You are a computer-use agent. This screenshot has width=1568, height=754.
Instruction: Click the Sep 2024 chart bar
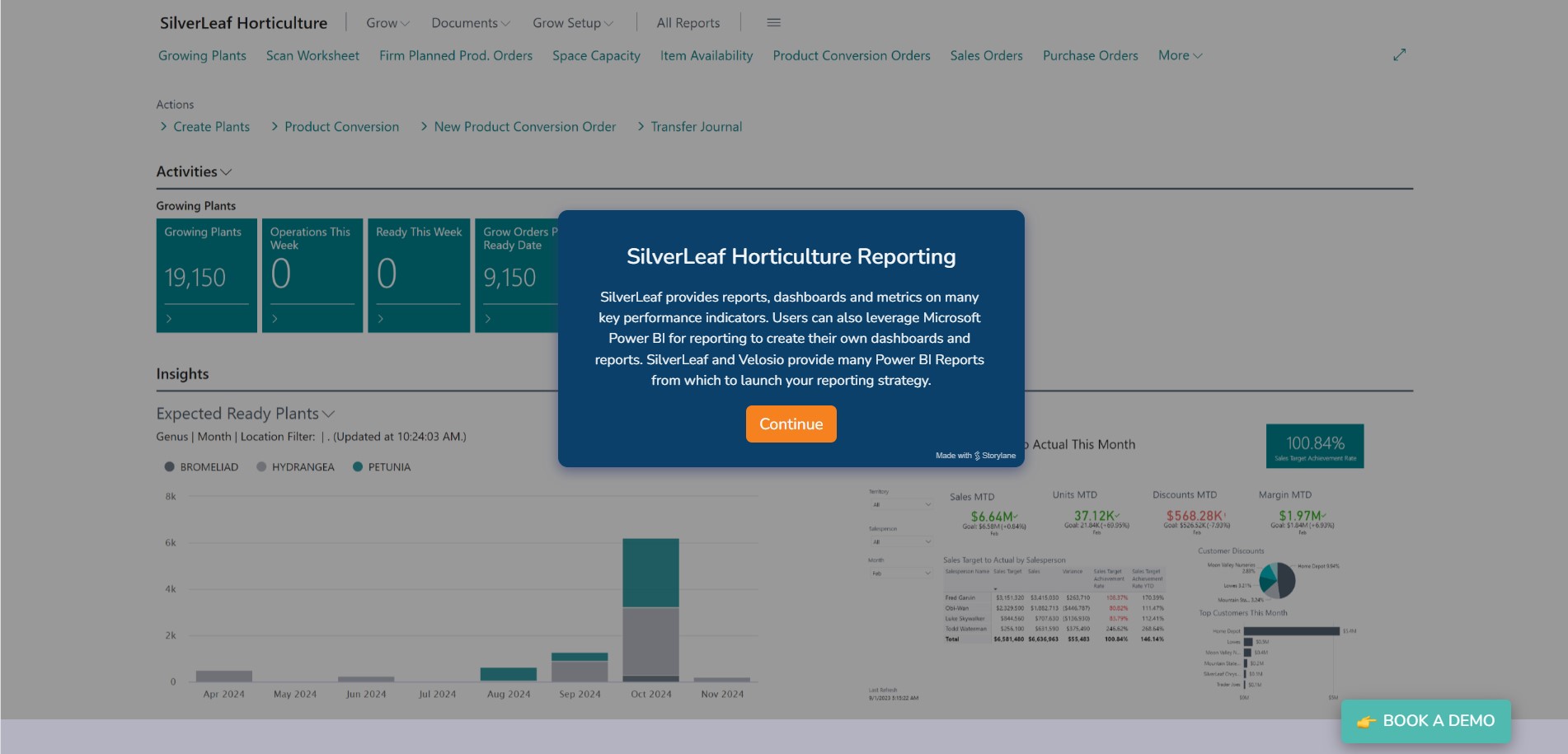[x=580, y=667]
